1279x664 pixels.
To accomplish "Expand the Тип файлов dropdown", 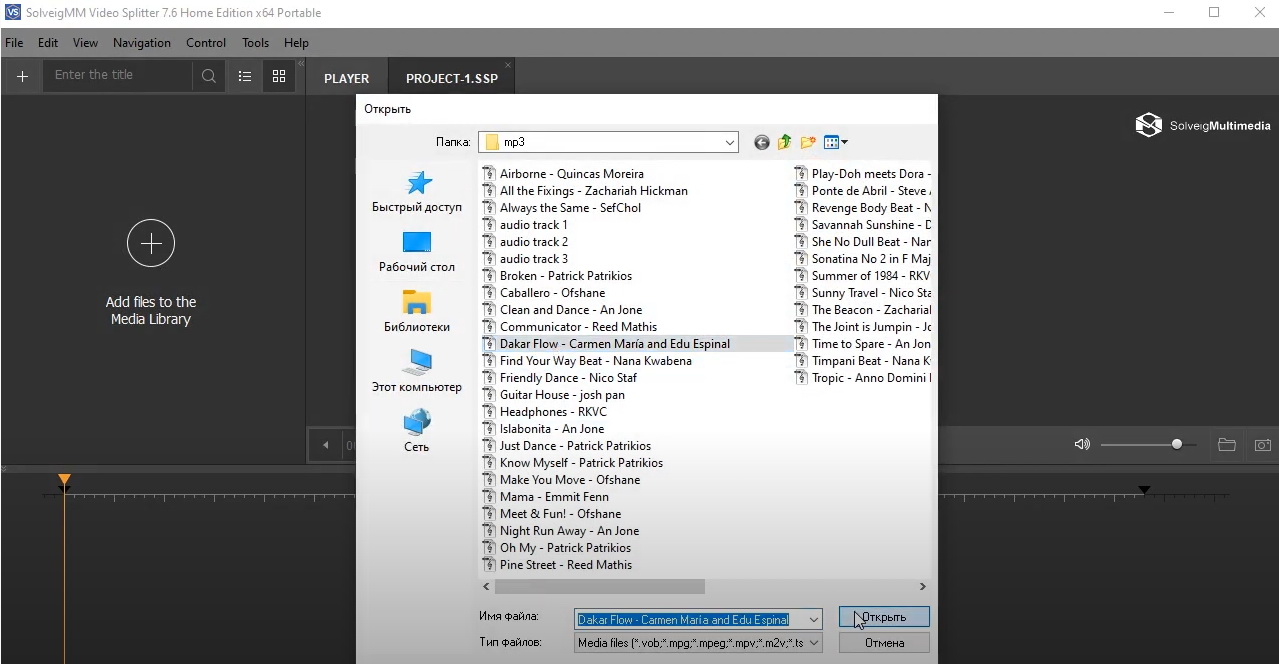I will pos(813,643).
